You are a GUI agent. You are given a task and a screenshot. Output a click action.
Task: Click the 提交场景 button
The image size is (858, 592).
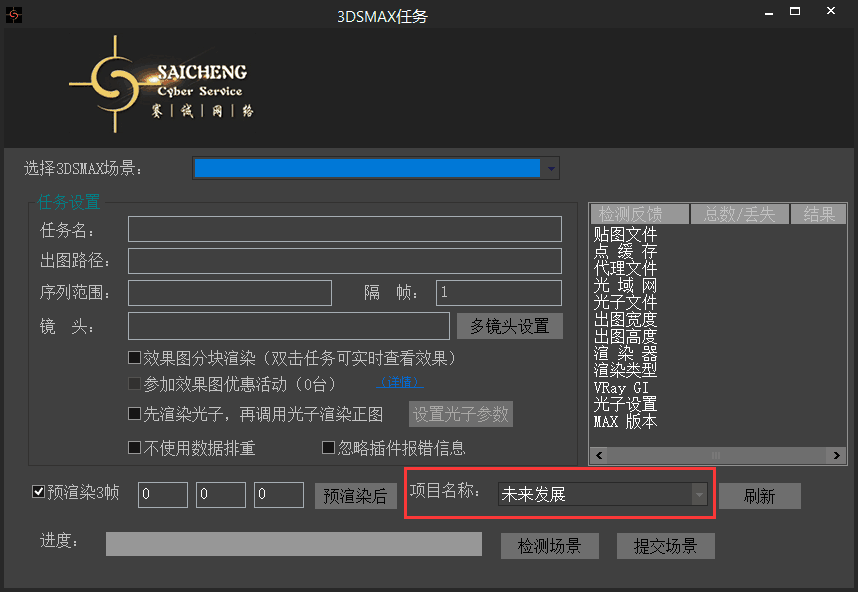[665, 546]
